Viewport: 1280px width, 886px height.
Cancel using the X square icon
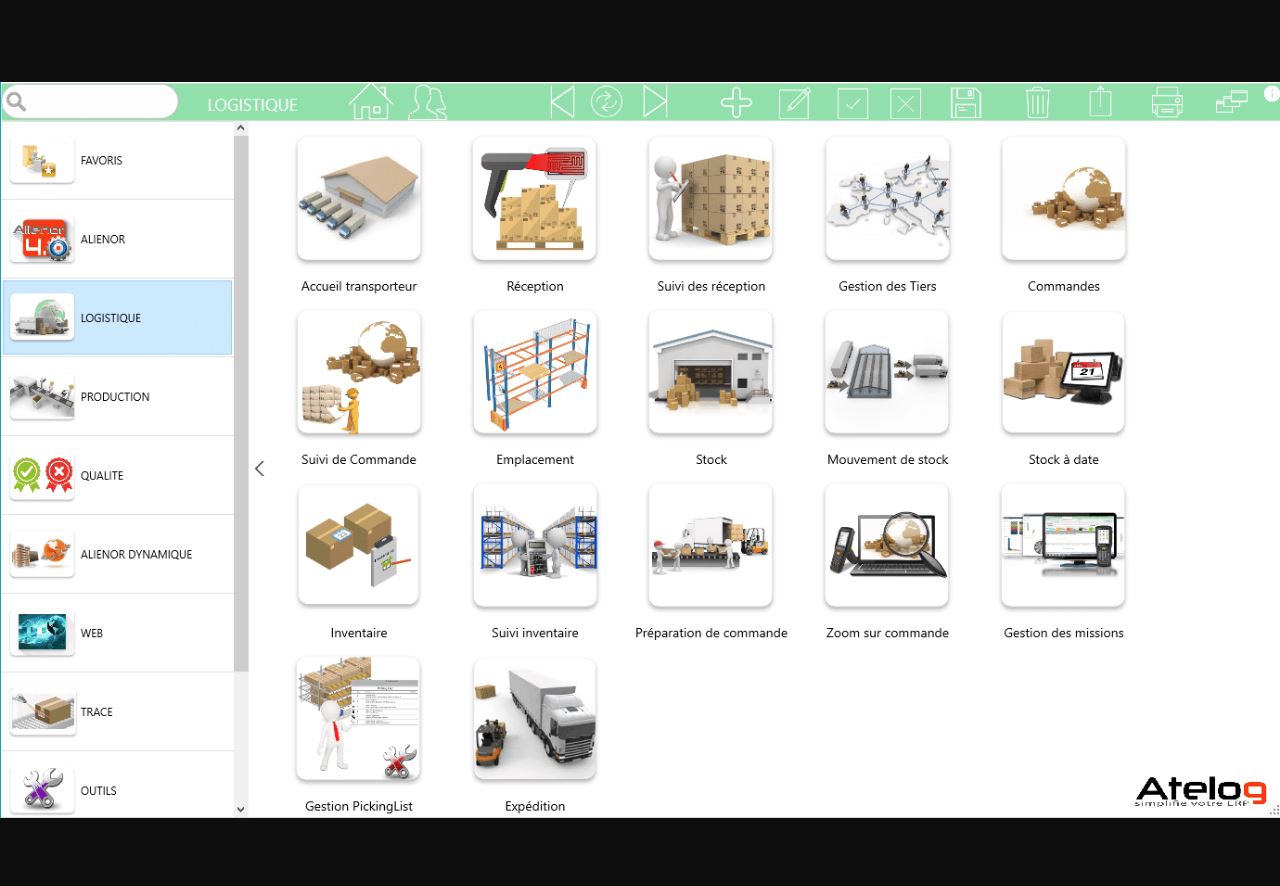pyautogui.click(x=905, y=101)
